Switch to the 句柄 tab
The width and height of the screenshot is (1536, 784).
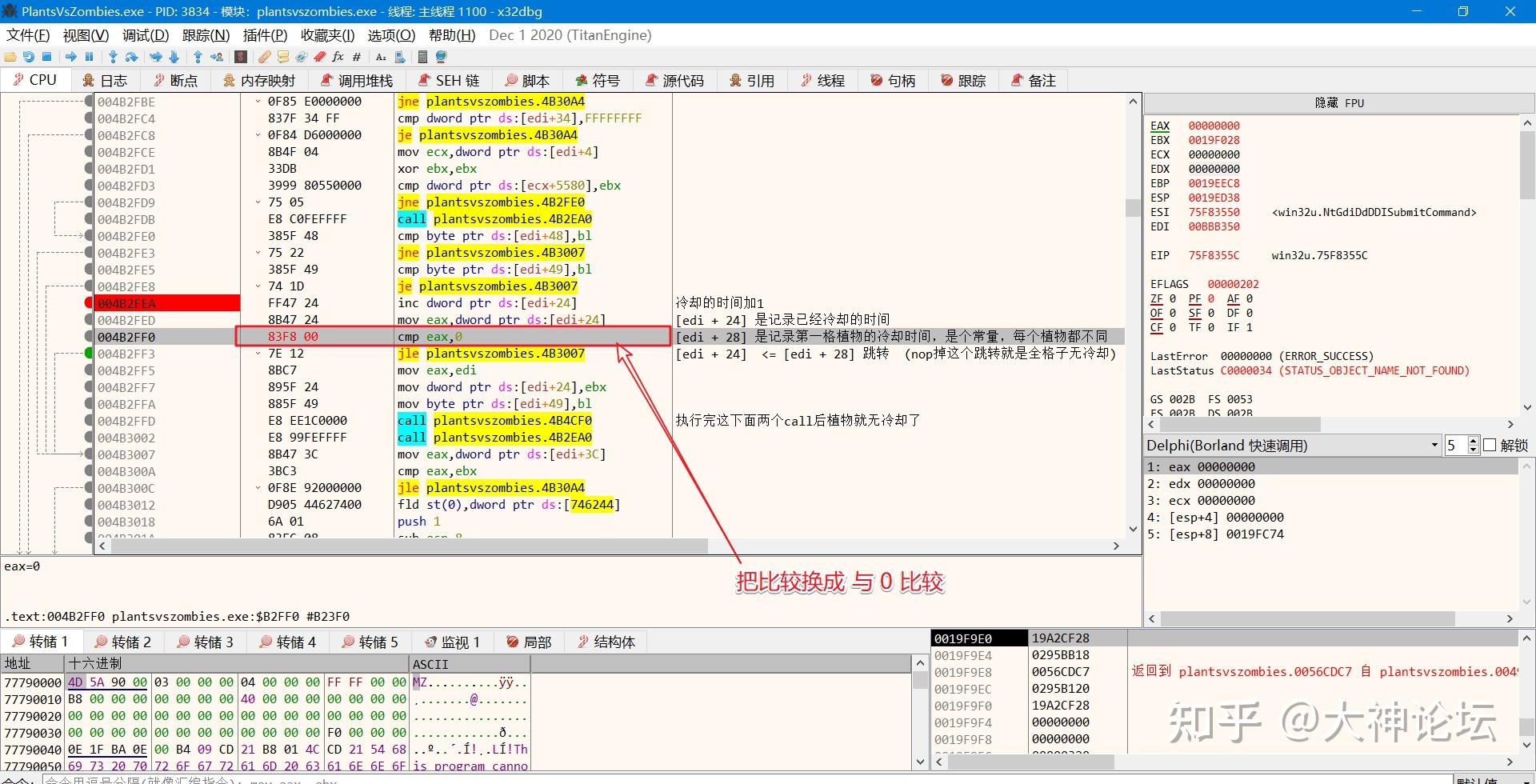pos(893,81)
